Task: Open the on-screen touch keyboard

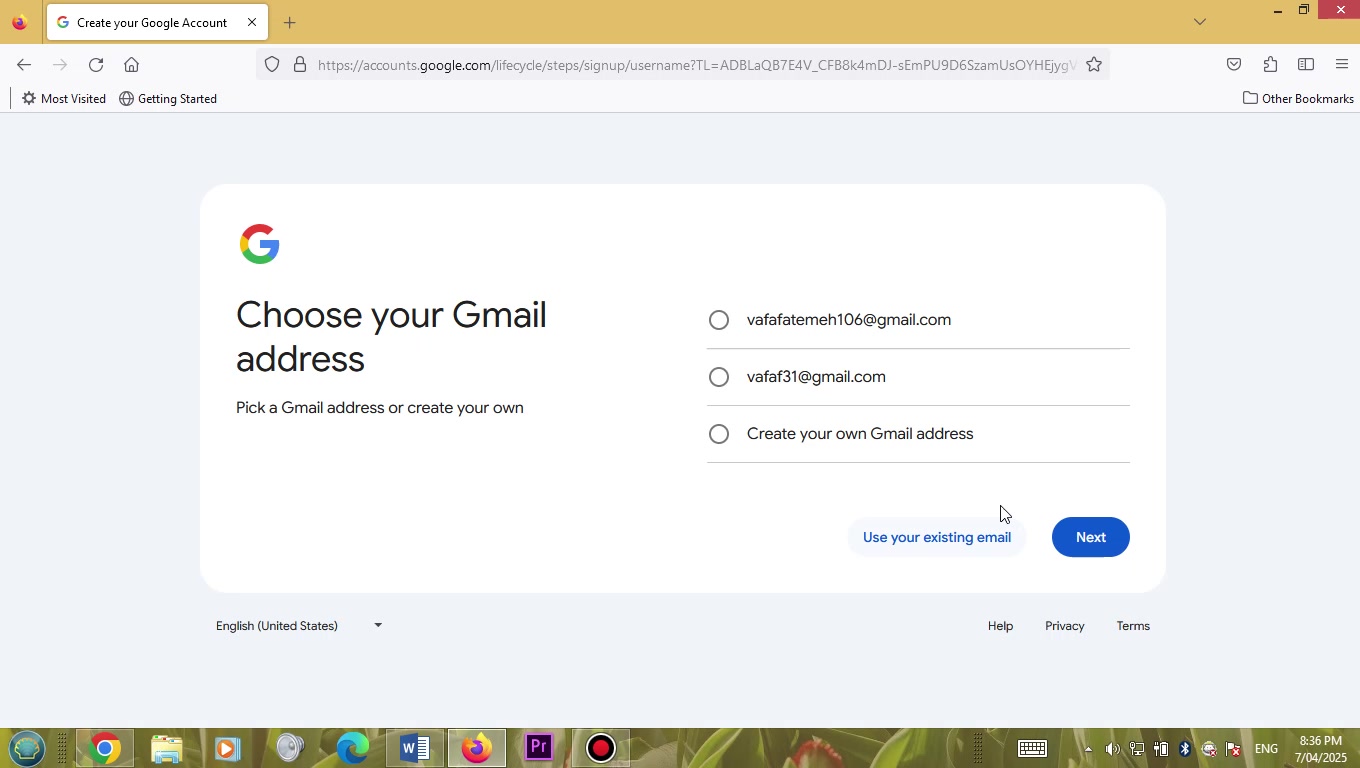Action: (1032, 748)
